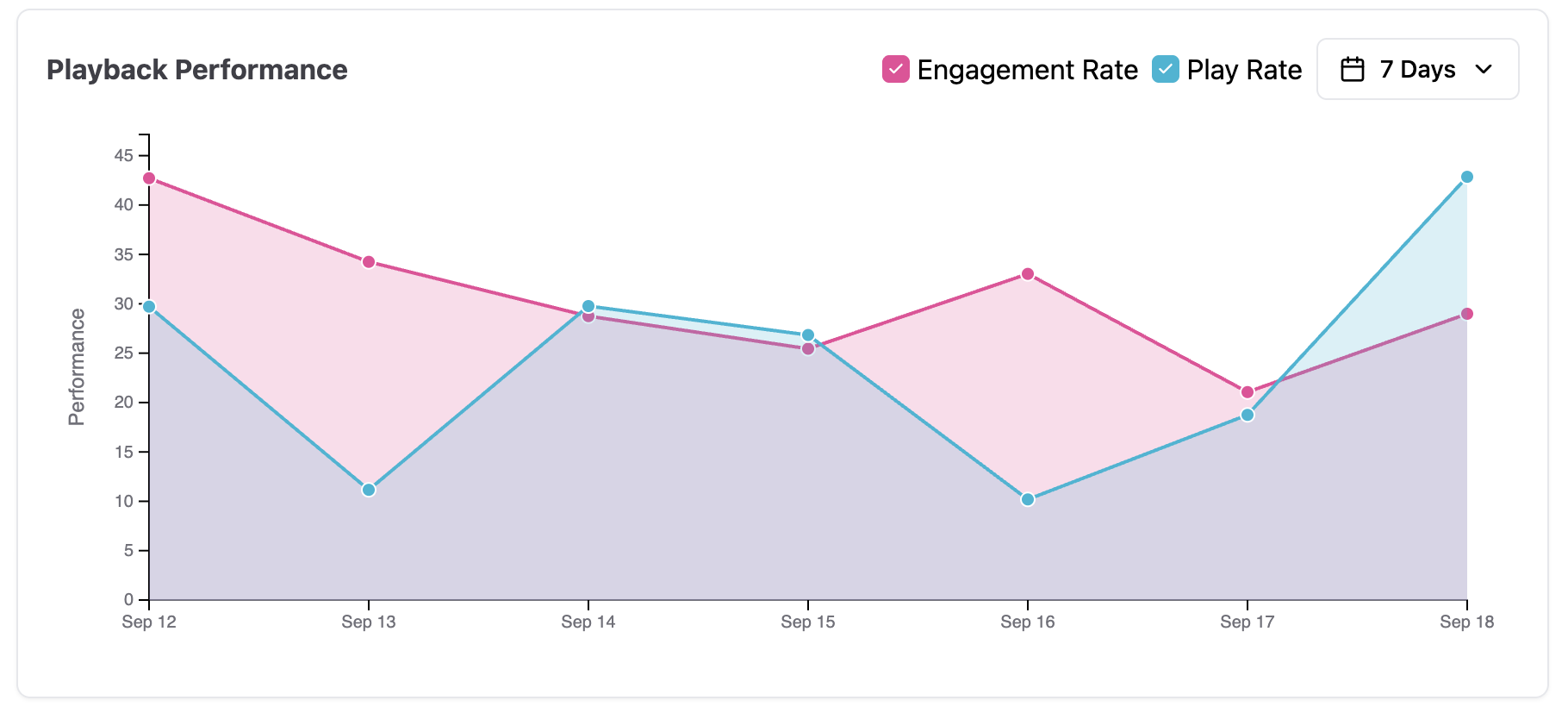Select Play Rate peak on Sep 18

click(x=1467, y=177)
